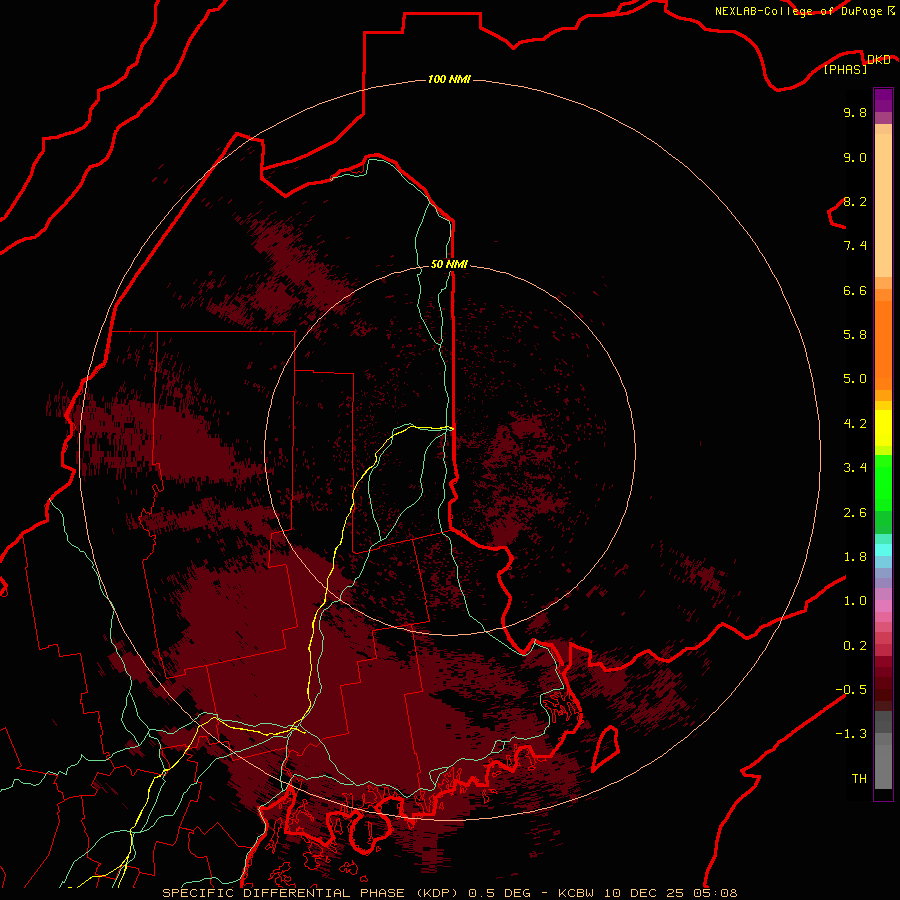This screenshot has height=900, width=900.
Task: Click the 1.8 scale label
Action: [x=855, y=557]
